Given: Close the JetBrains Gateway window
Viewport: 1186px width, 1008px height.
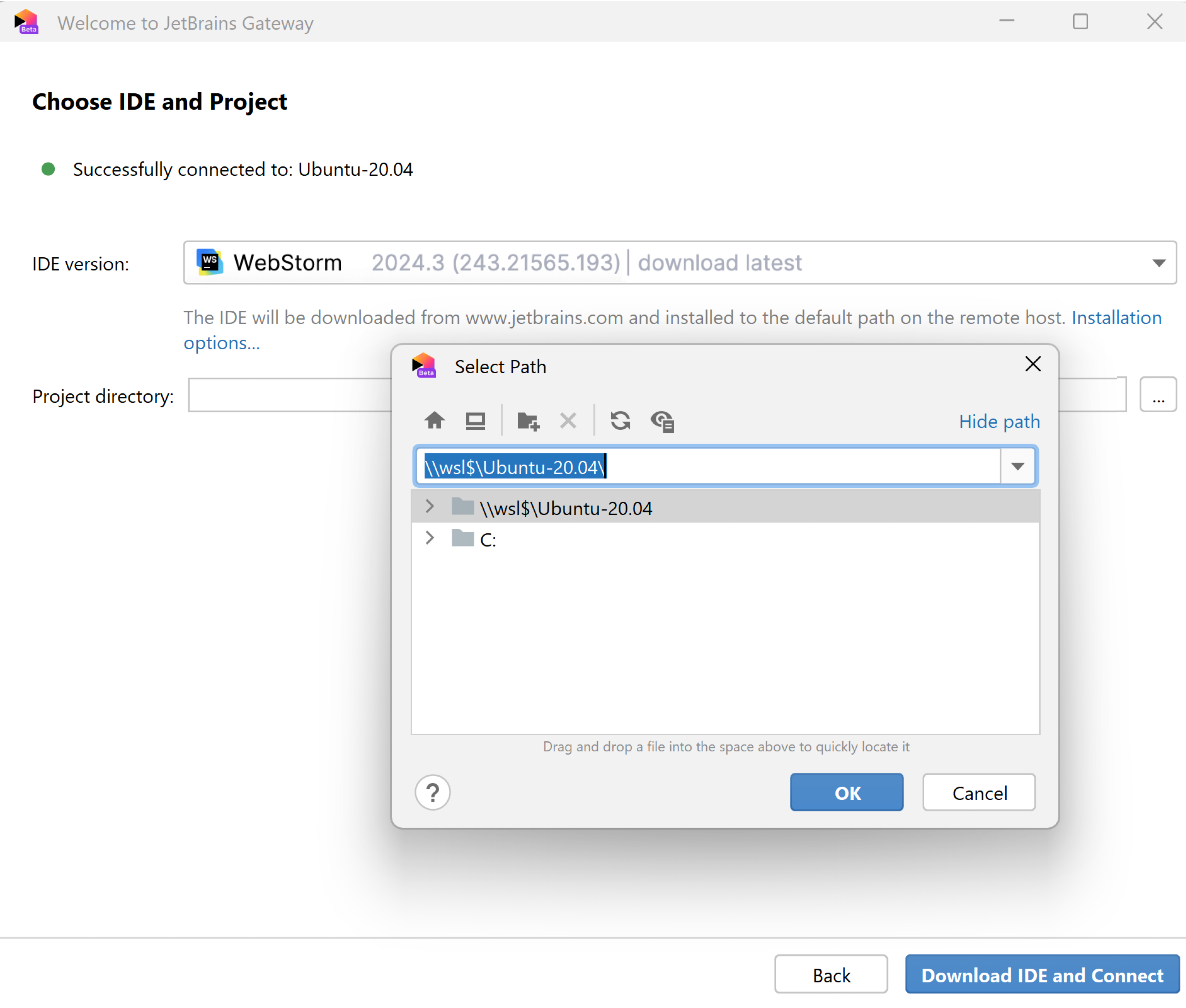Looking at the screenshot, I should [x=1155, y=22].
